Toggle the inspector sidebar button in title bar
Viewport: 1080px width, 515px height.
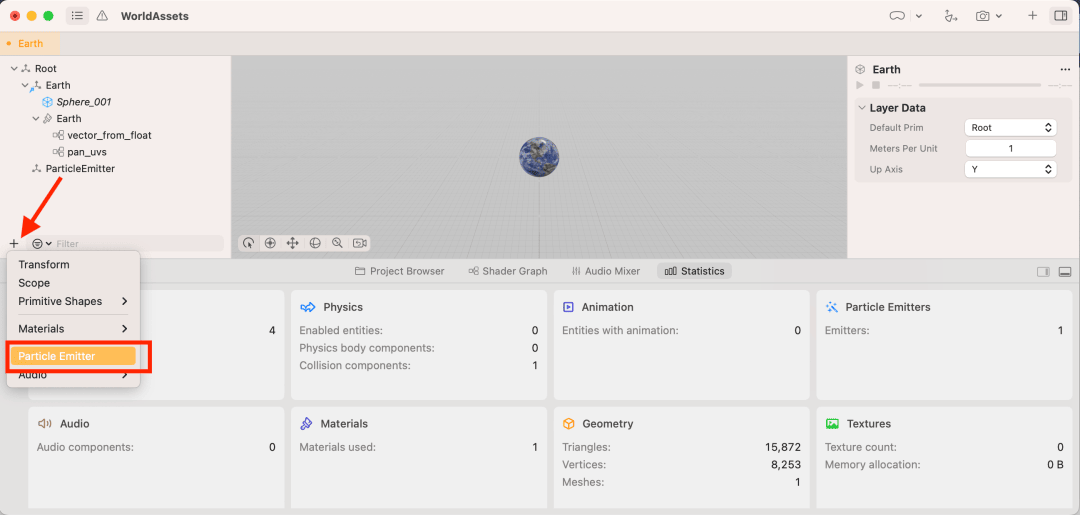click(x=1060, y=16)
